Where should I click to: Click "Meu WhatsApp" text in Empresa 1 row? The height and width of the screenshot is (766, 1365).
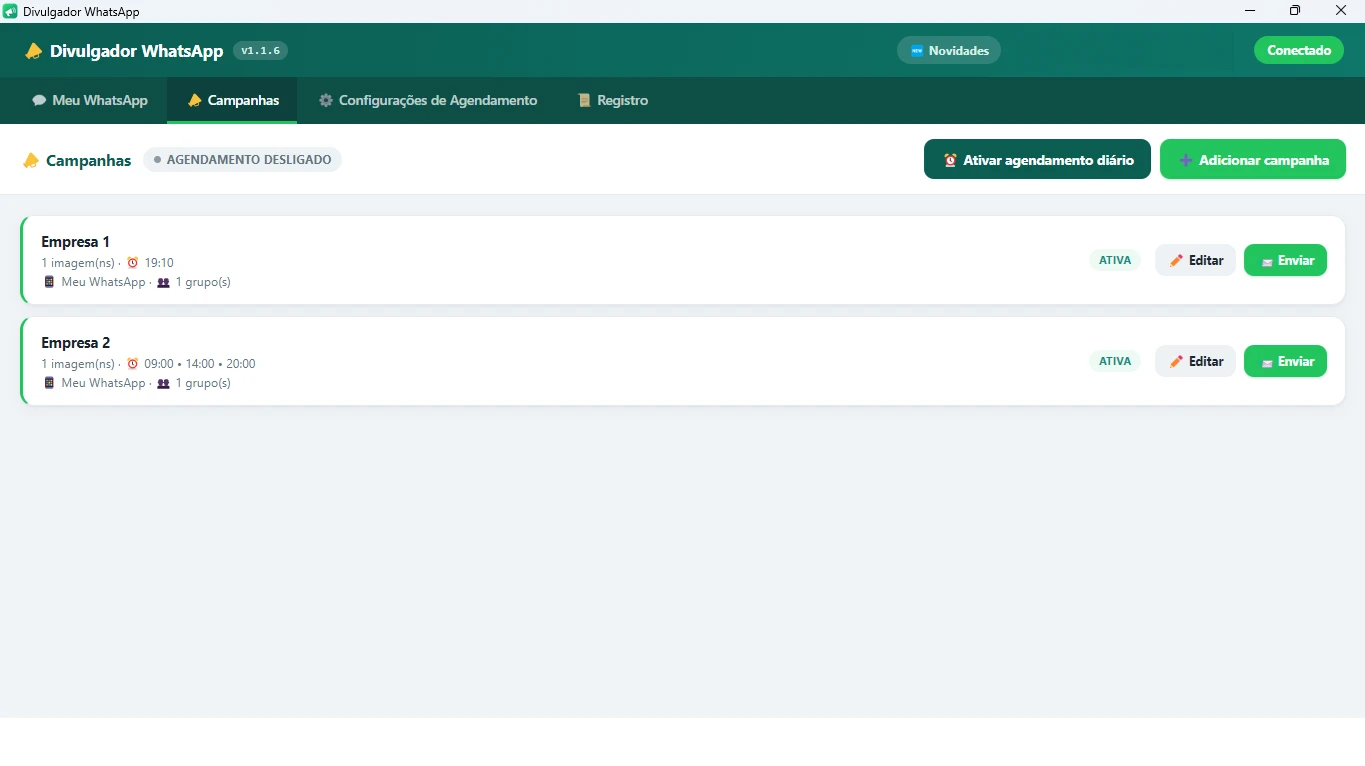pos(103,282)
